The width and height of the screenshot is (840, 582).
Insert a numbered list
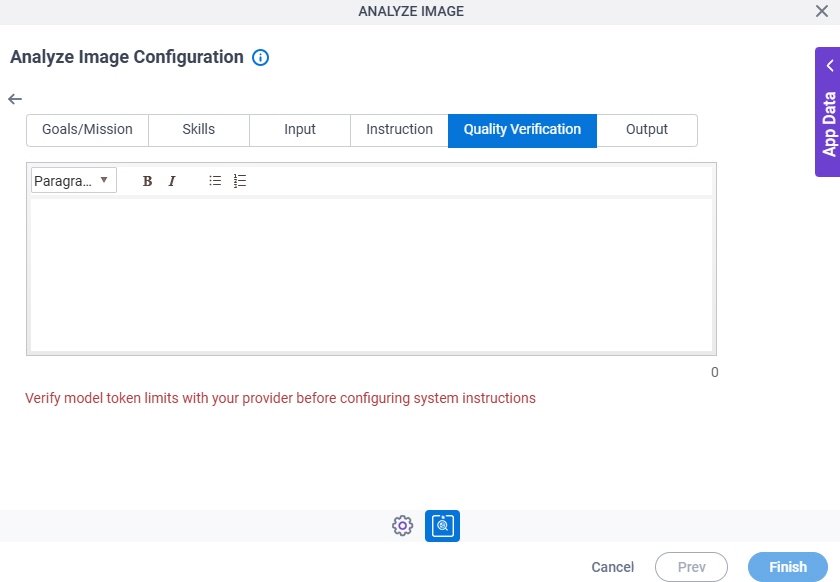coord(240,181)
